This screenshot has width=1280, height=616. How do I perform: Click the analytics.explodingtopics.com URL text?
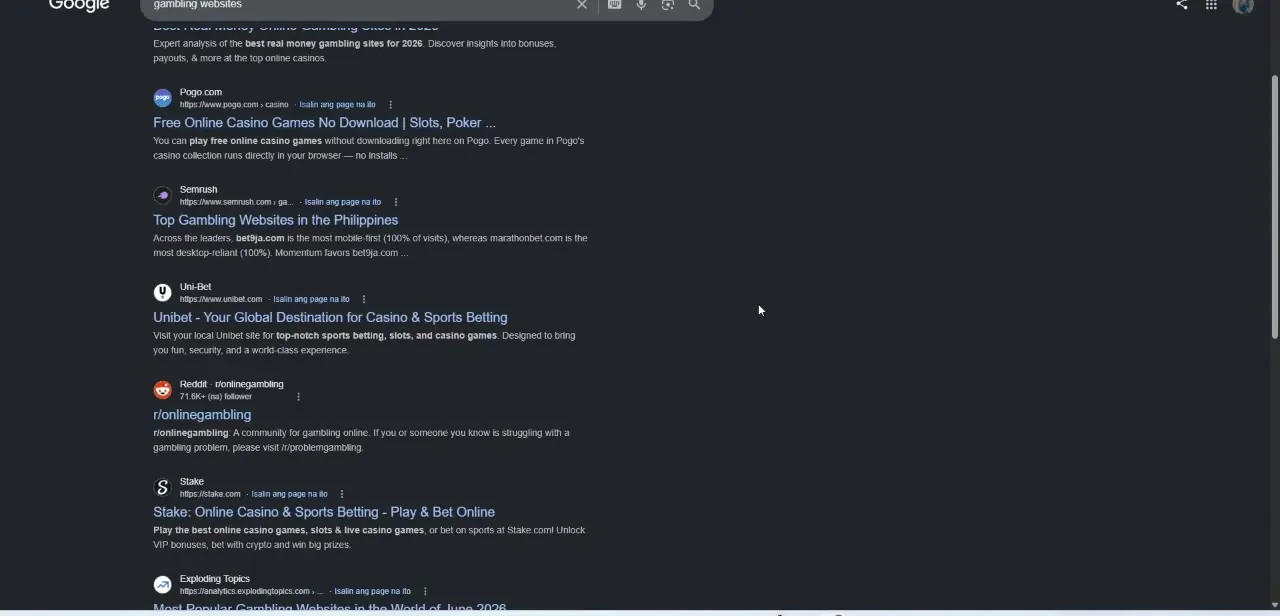[x=251, y=591]
